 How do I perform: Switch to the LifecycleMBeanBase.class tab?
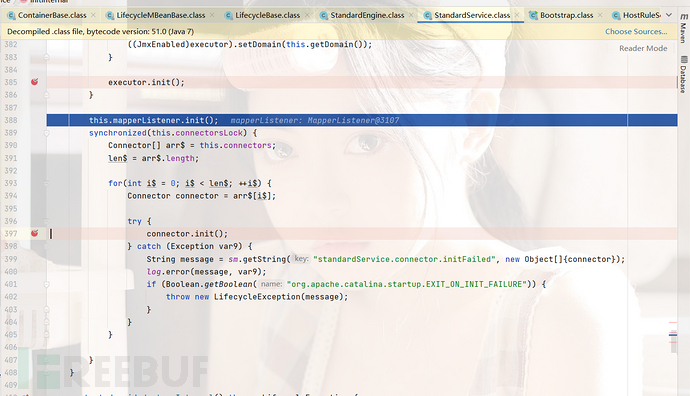click(x=161, y=15)
